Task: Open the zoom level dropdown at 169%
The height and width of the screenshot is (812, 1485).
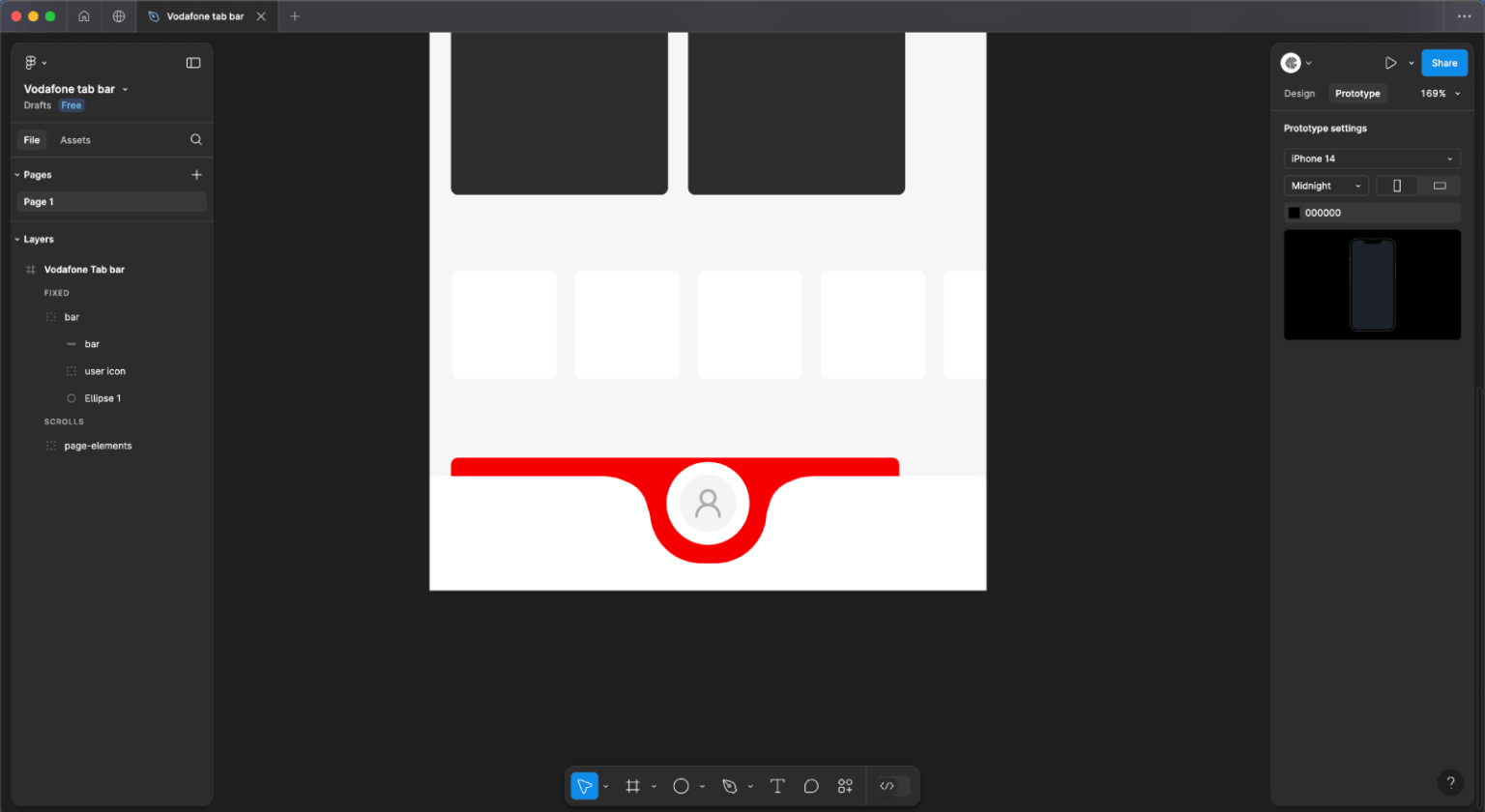Action: (1439, 93)
